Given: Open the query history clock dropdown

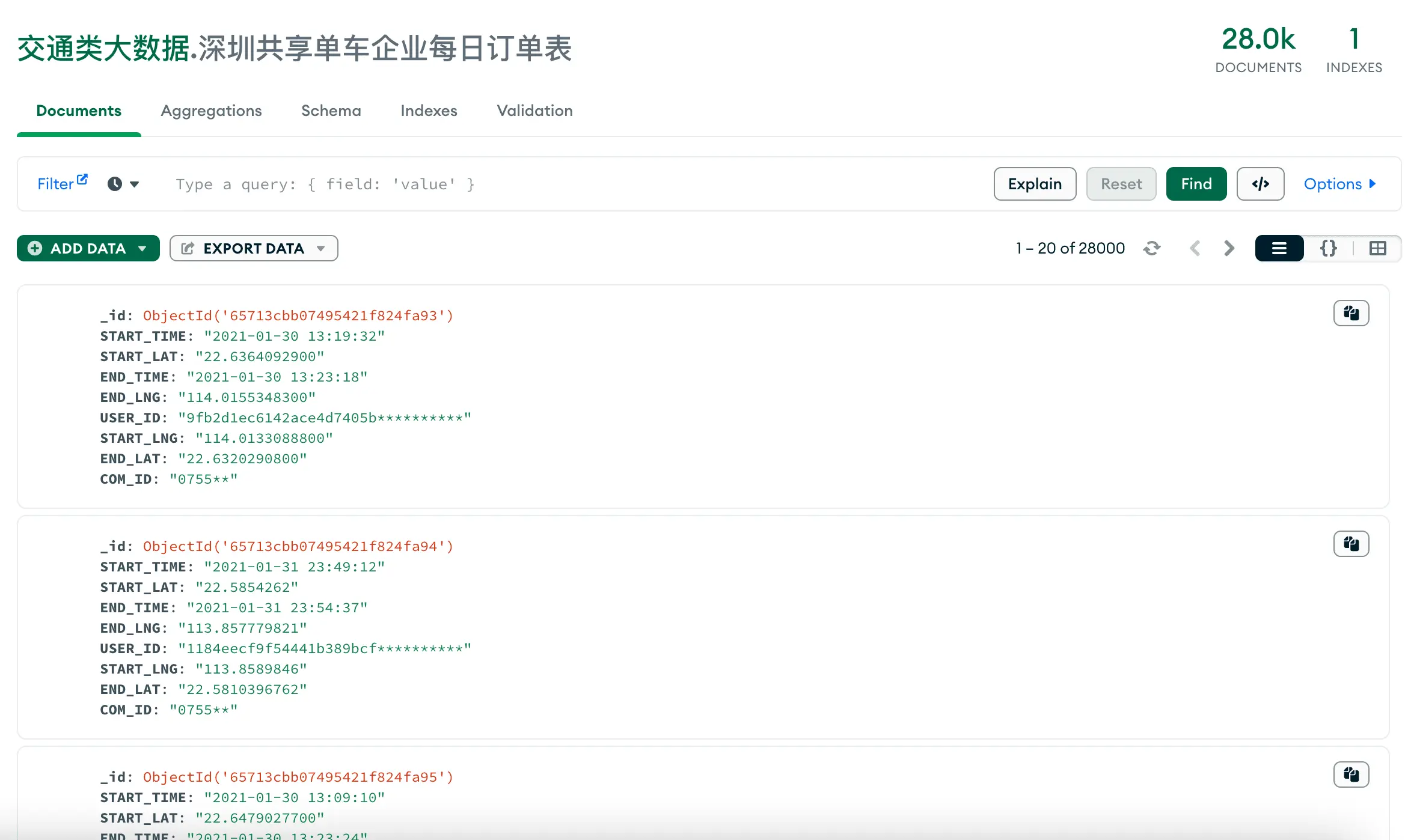Looking at the screenshot, I should pos(123,184).
